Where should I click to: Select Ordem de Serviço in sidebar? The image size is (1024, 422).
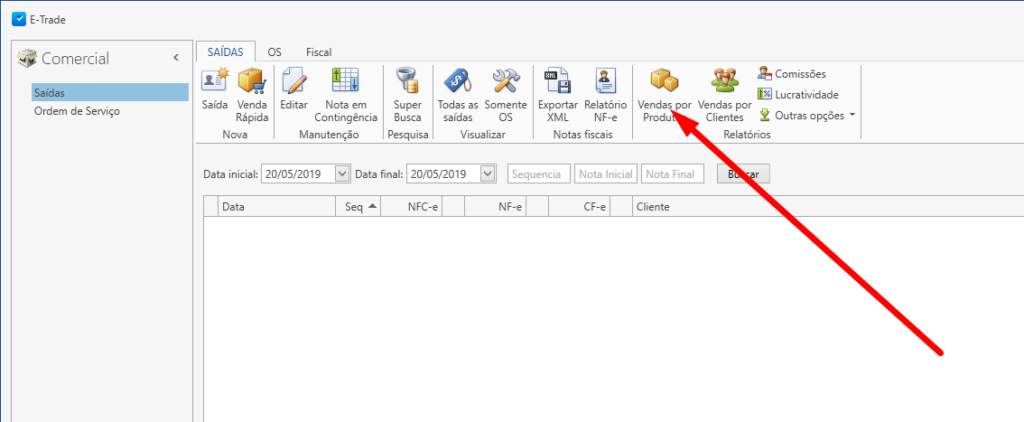77,111
